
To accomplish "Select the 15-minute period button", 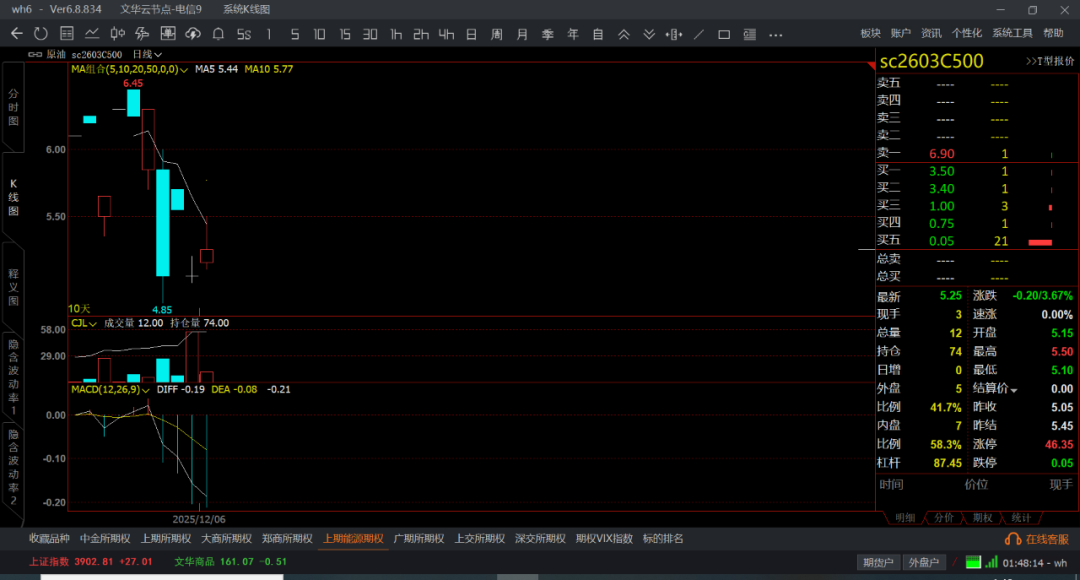I will point(345,34).
